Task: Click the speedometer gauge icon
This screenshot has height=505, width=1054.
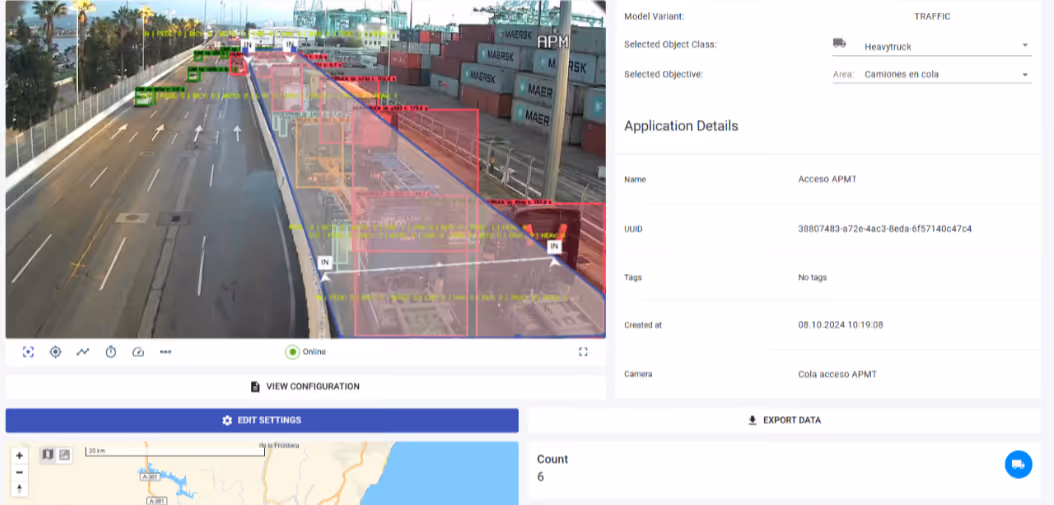Action: point(138,352)
